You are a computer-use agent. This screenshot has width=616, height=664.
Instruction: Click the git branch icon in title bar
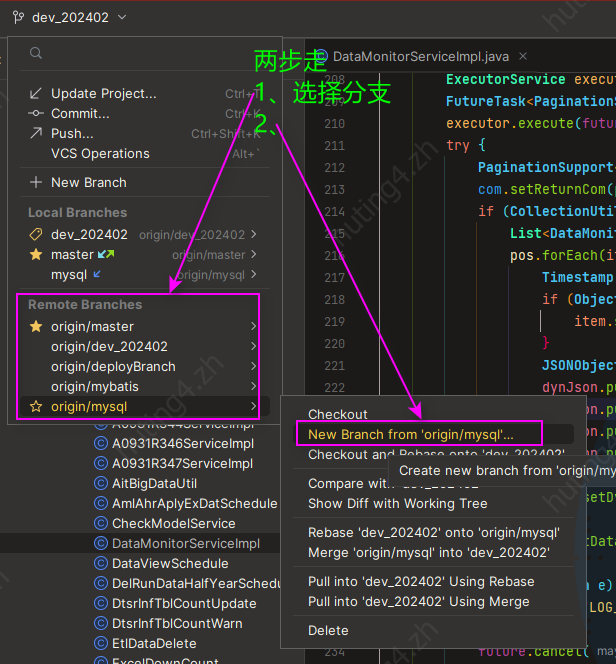16,17
